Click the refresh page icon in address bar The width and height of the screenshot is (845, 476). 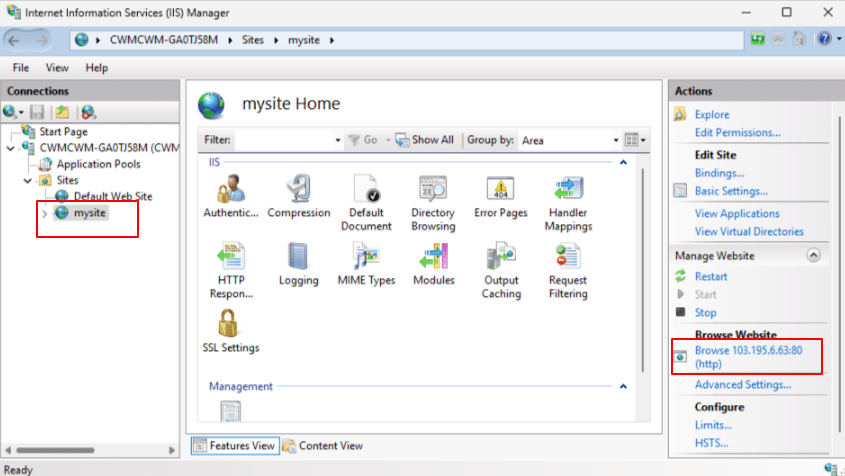point(758,39)
